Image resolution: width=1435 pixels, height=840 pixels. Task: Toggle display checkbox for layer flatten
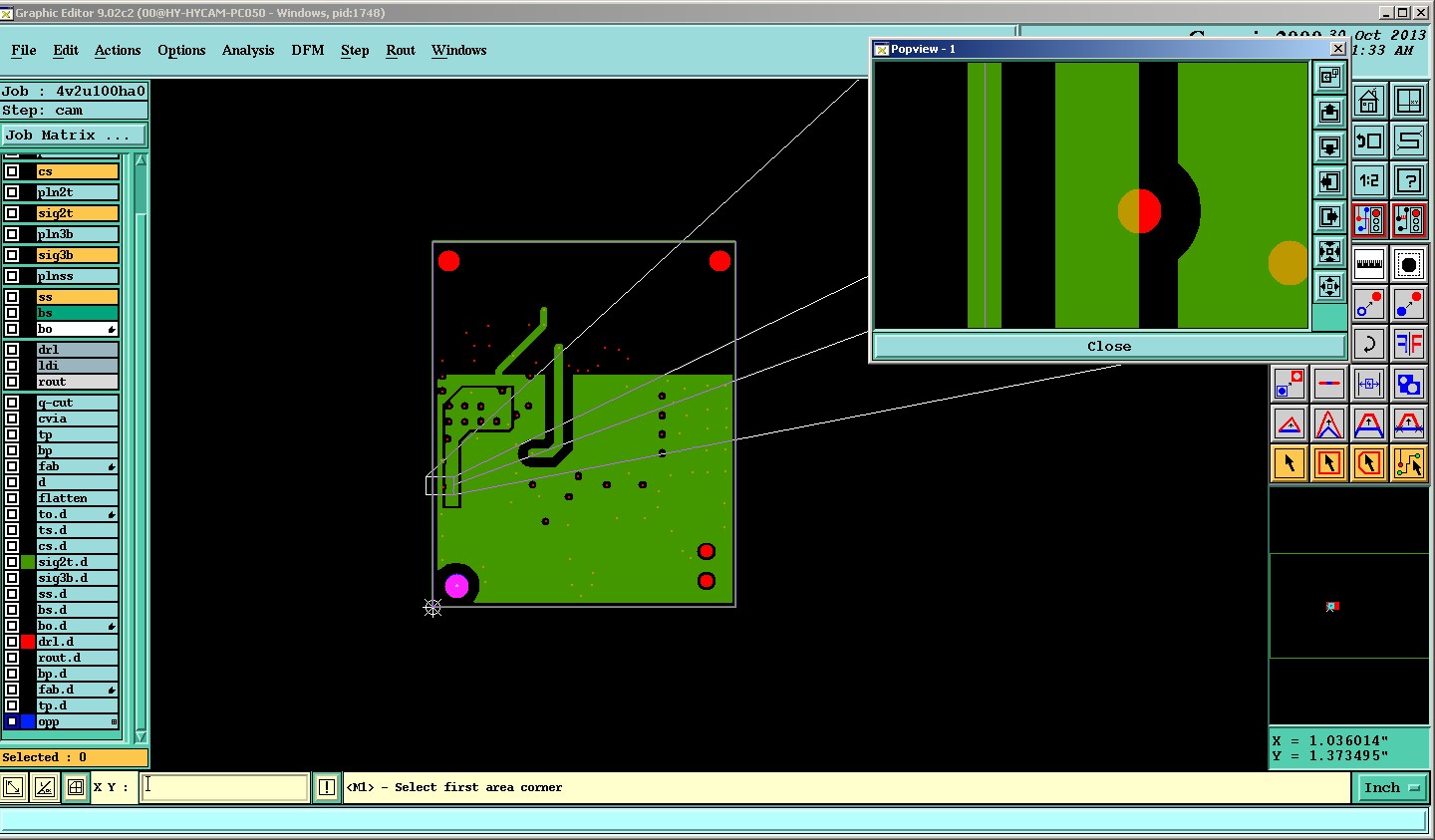click(x=12, y=498)
